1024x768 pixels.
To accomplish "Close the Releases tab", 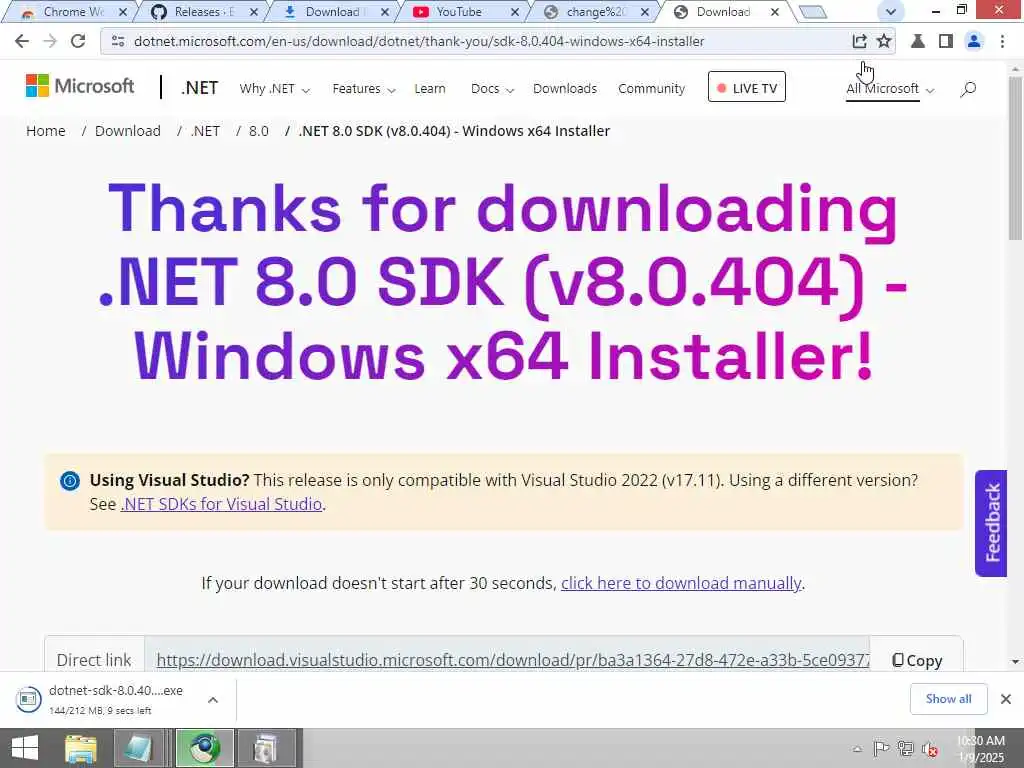I will [253, 12].
